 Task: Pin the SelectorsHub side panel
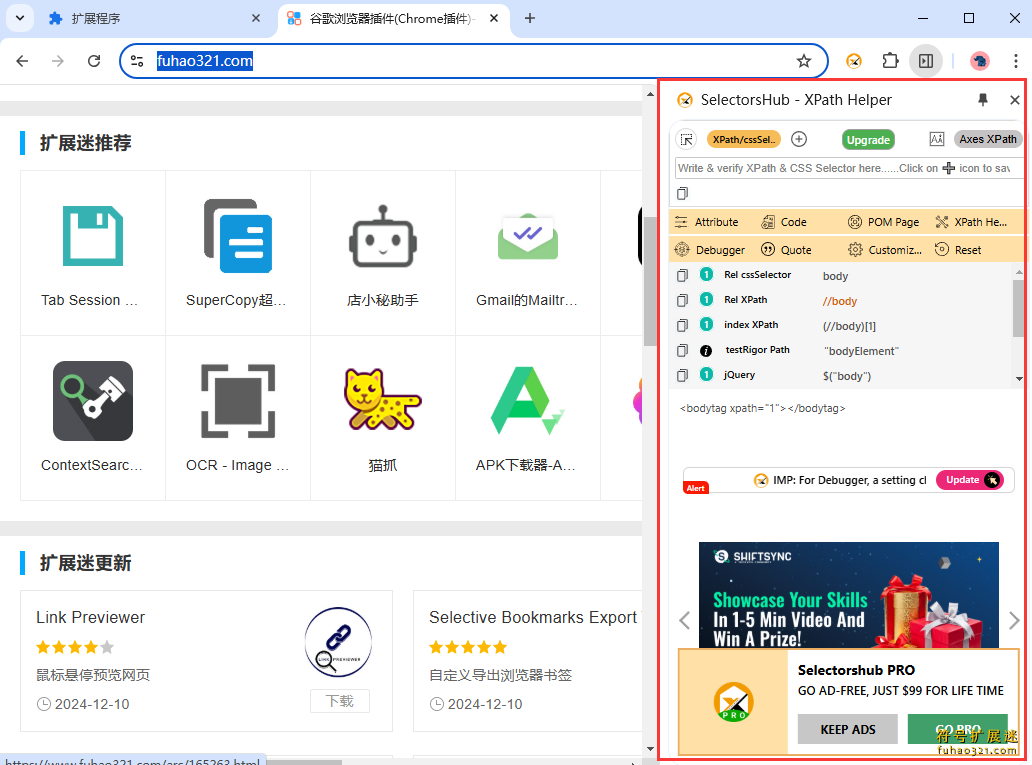click(983, 99)
